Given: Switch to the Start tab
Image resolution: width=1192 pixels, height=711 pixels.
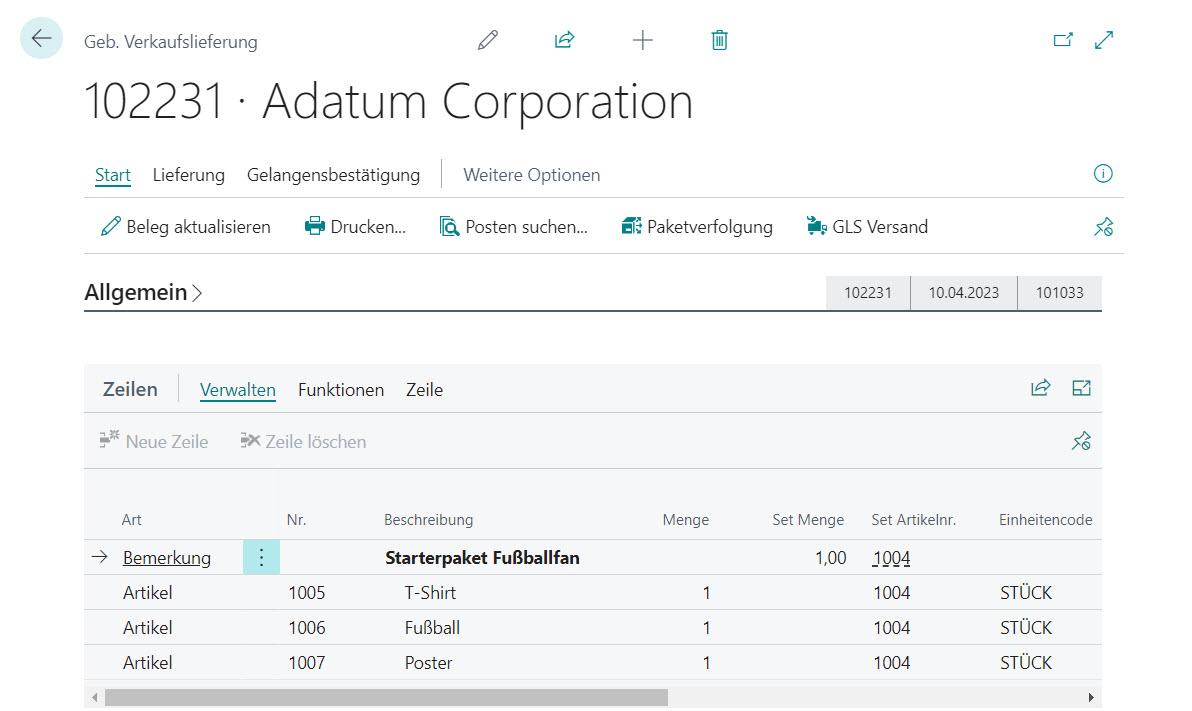Looking at the screenshot, I should (x=113, y=175).
